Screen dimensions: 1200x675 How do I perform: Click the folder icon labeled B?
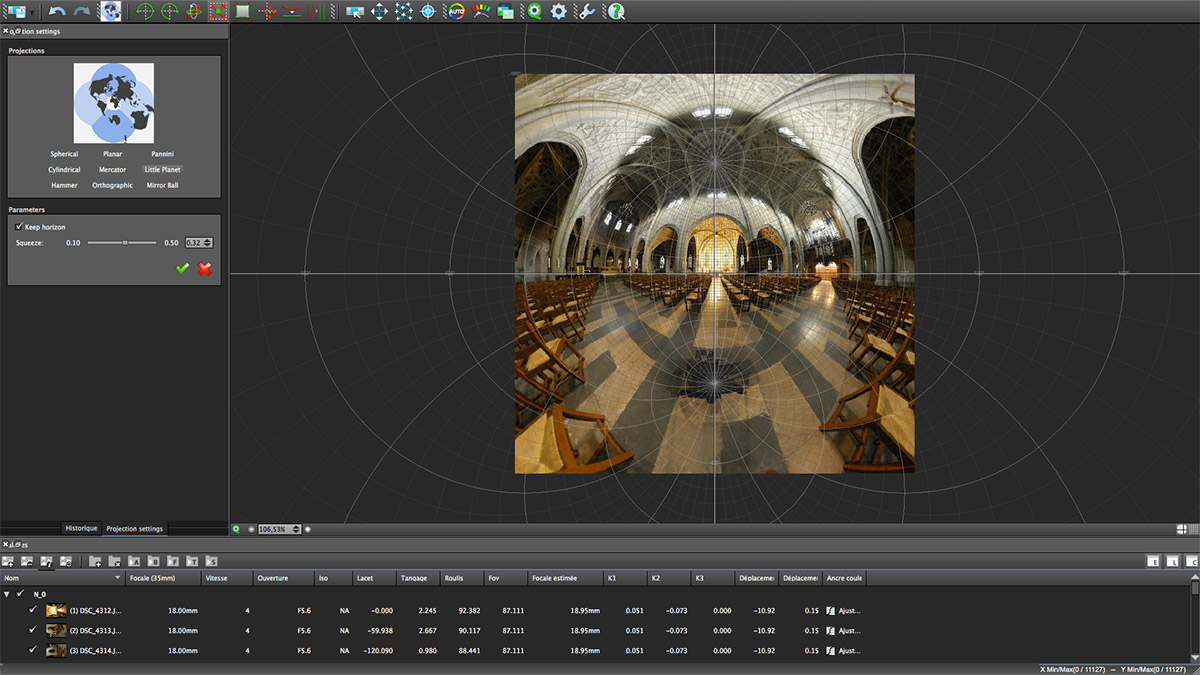153,561
